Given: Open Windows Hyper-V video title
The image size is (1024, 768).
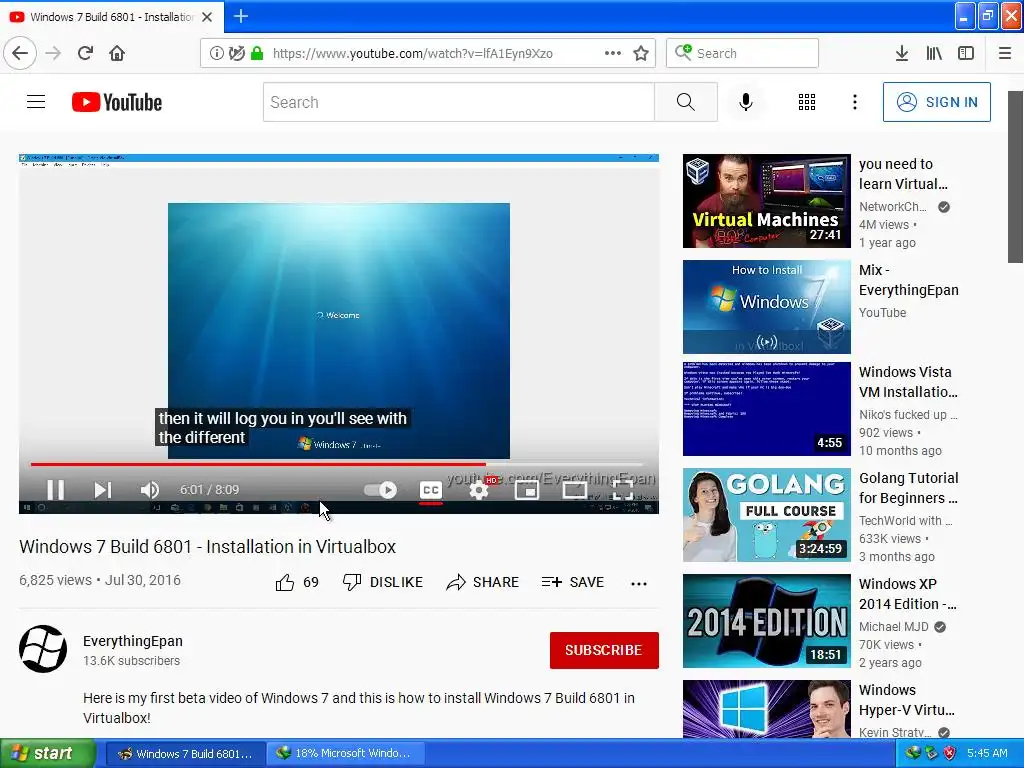Looking at the screenshot, I should tap(907, 700).
